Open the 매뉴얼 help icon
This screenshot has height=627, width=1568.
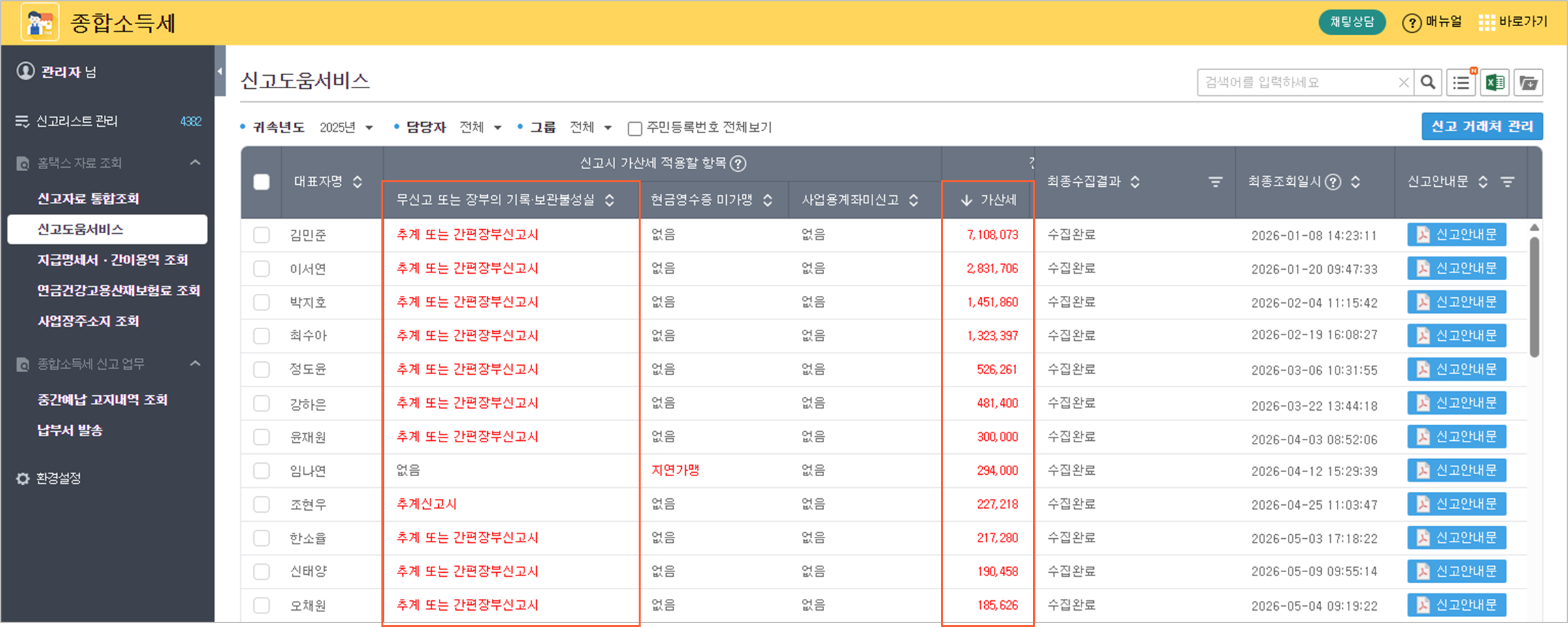coord(1411,23)
